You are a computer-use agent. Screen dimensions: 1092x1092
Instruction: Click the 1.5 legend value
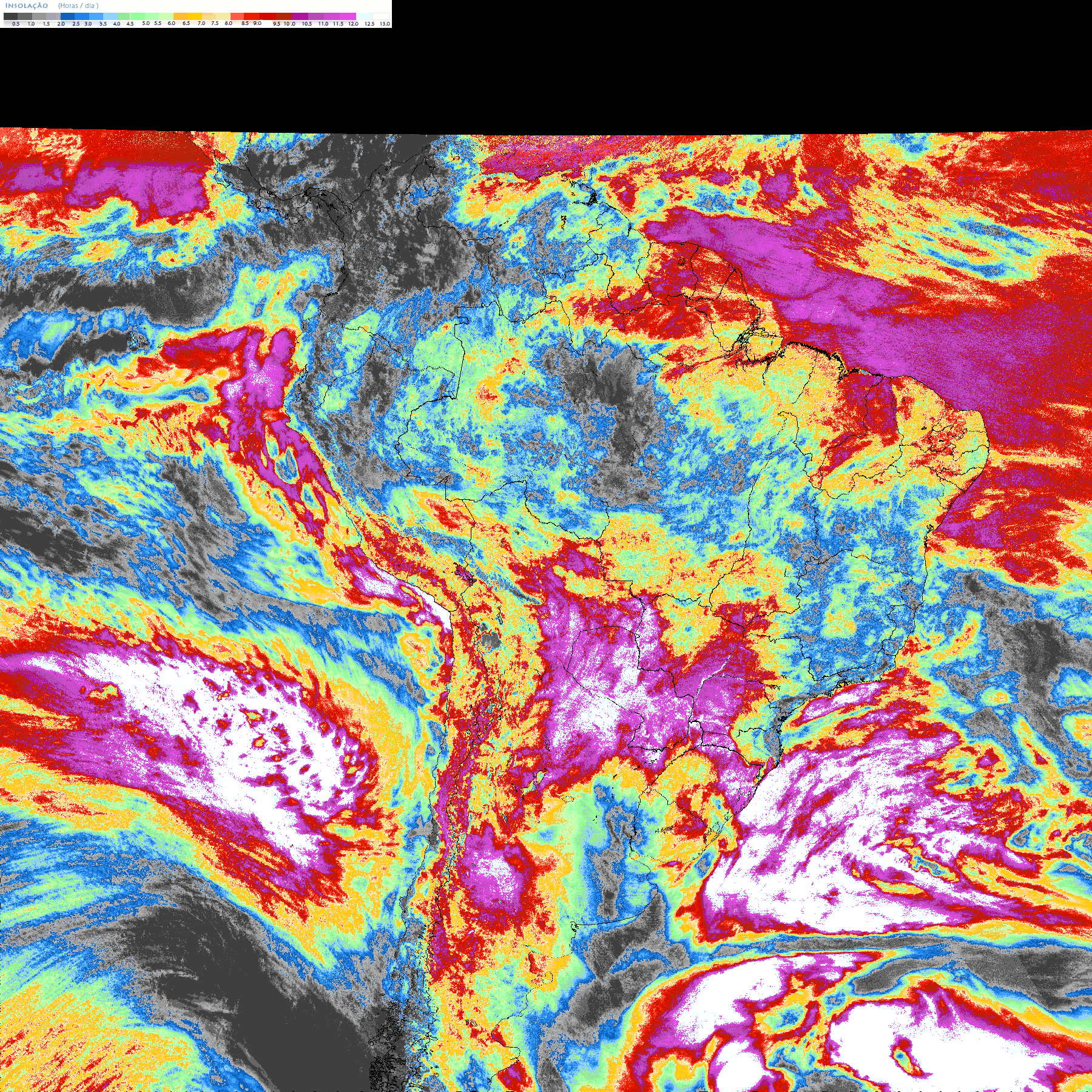46,24
